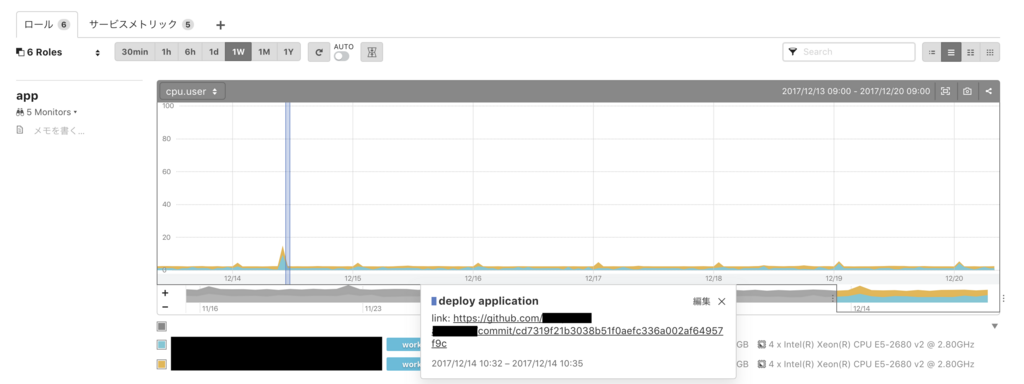Set the time range to 1h

[x=167, y=52]
